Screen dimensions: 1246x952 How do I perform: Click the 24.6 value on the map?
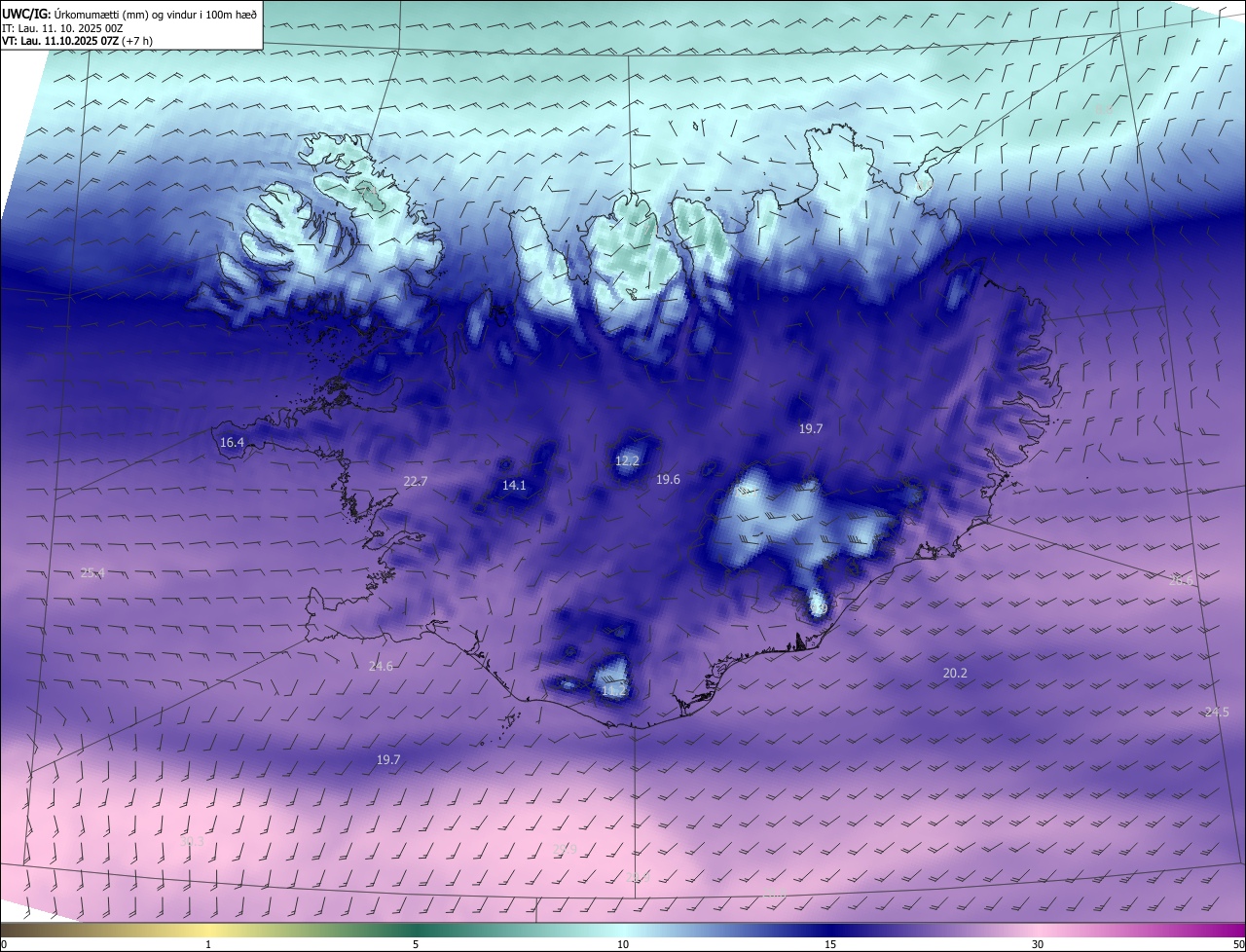[381, 666]
